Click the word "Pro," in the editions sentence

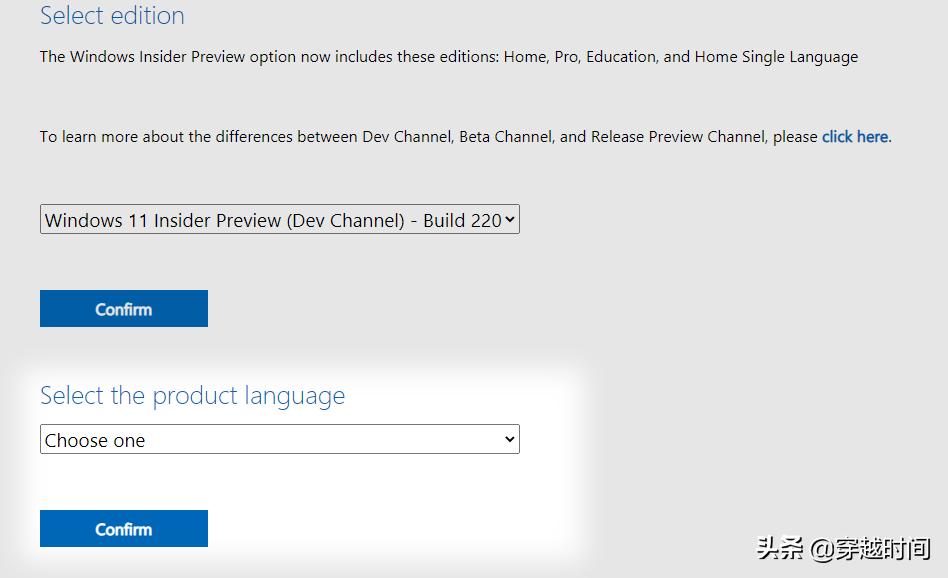(567, 56)
